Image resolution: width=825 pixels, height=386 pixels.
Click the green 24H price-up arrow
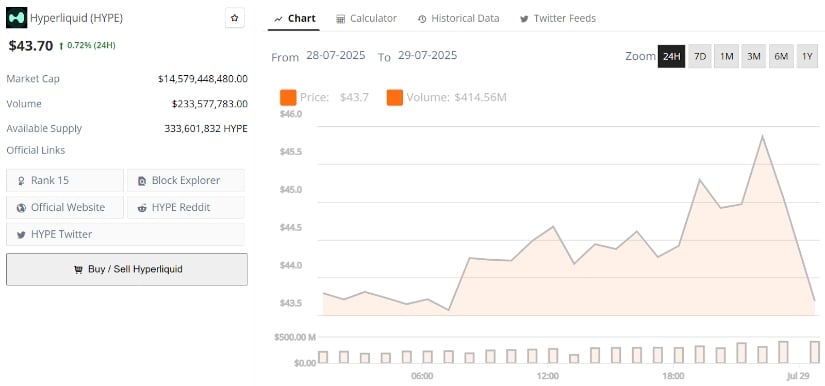62,46
